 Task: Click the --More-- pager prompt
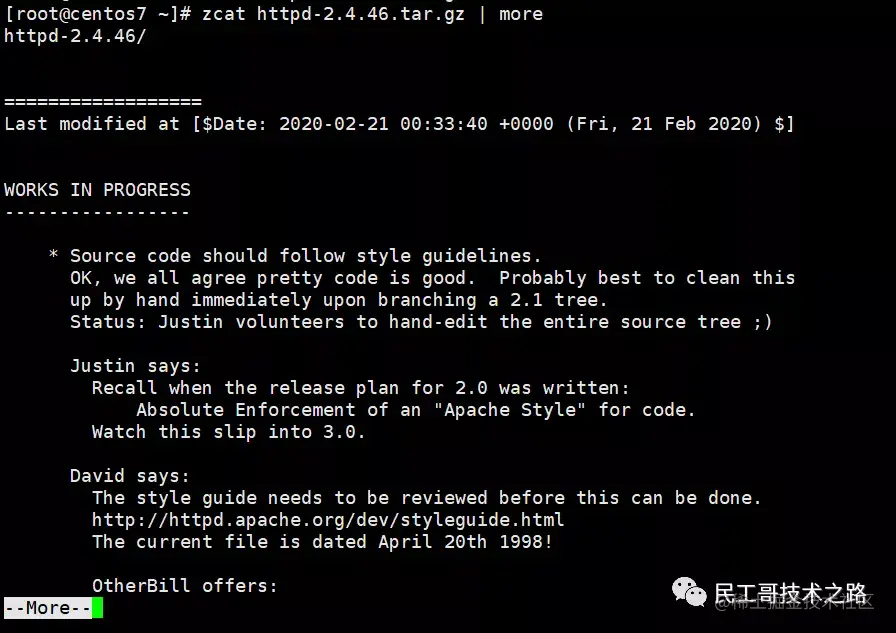pos(48,608)
